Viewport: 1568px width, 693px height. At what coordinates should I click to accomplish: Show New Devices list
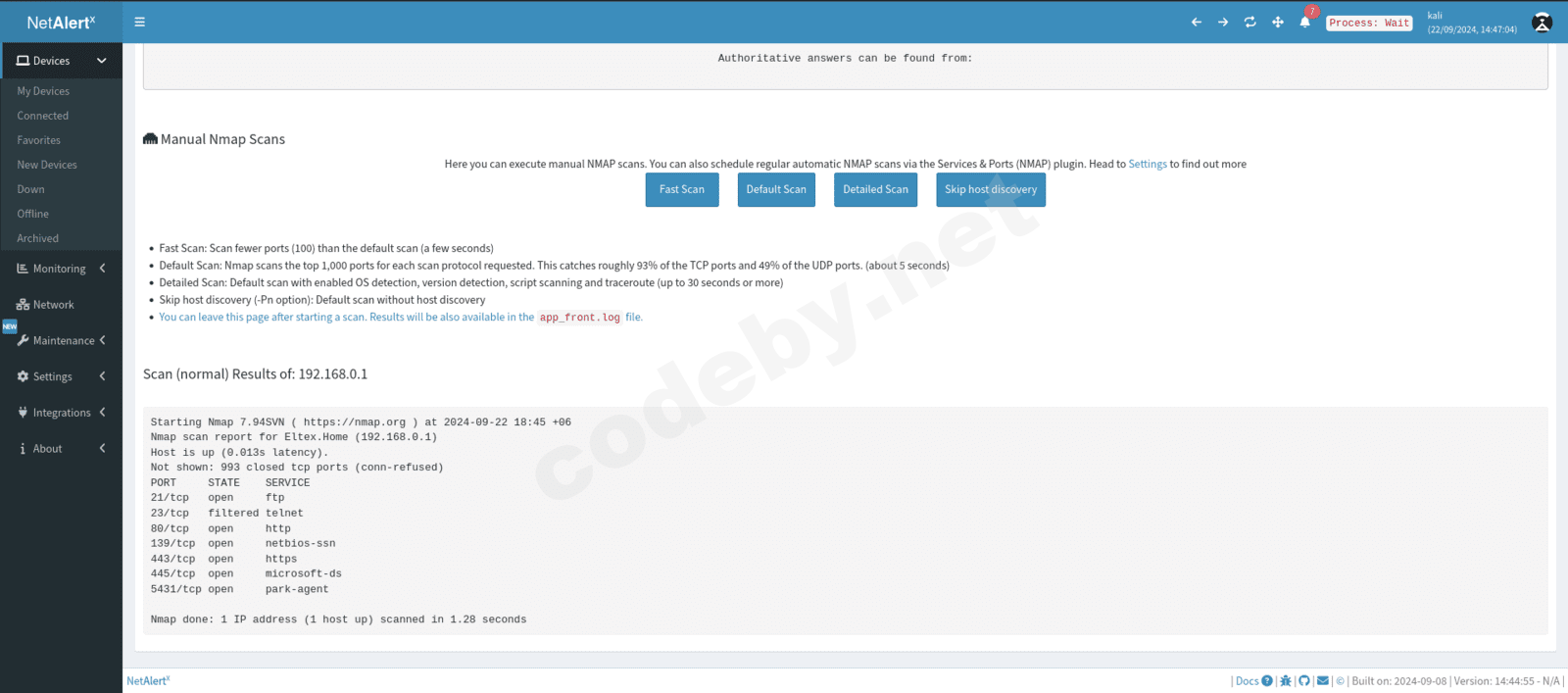47,165
